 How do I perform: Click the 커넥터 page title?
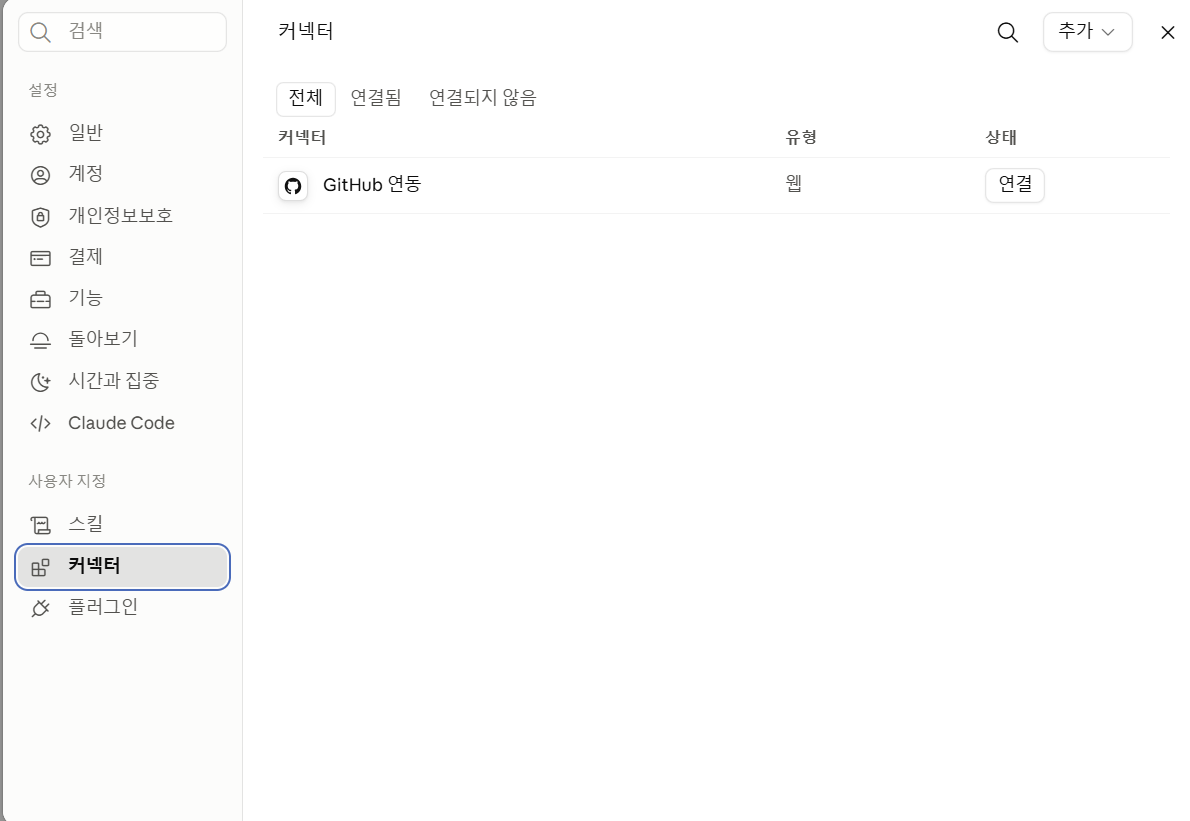click(306, 32)
